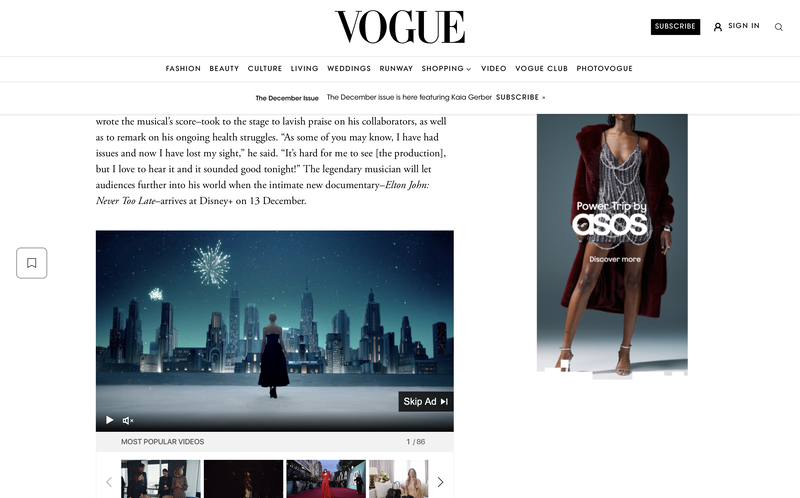Viewport: 800px width, 498px height.
Task: Subscribe via December issue banner link
Action: [520, 97]
